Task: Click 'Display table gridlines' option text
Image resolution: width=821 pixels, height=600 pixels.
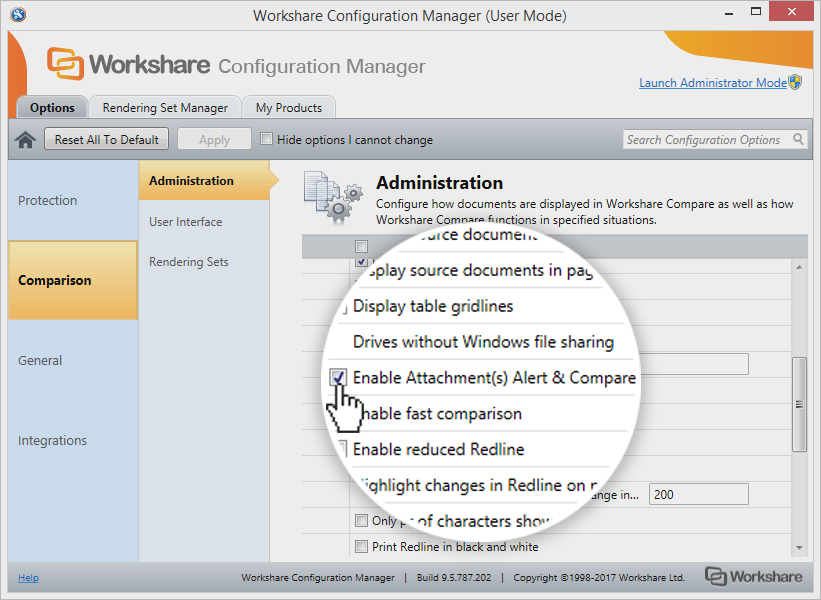Action: click(433, 306)
